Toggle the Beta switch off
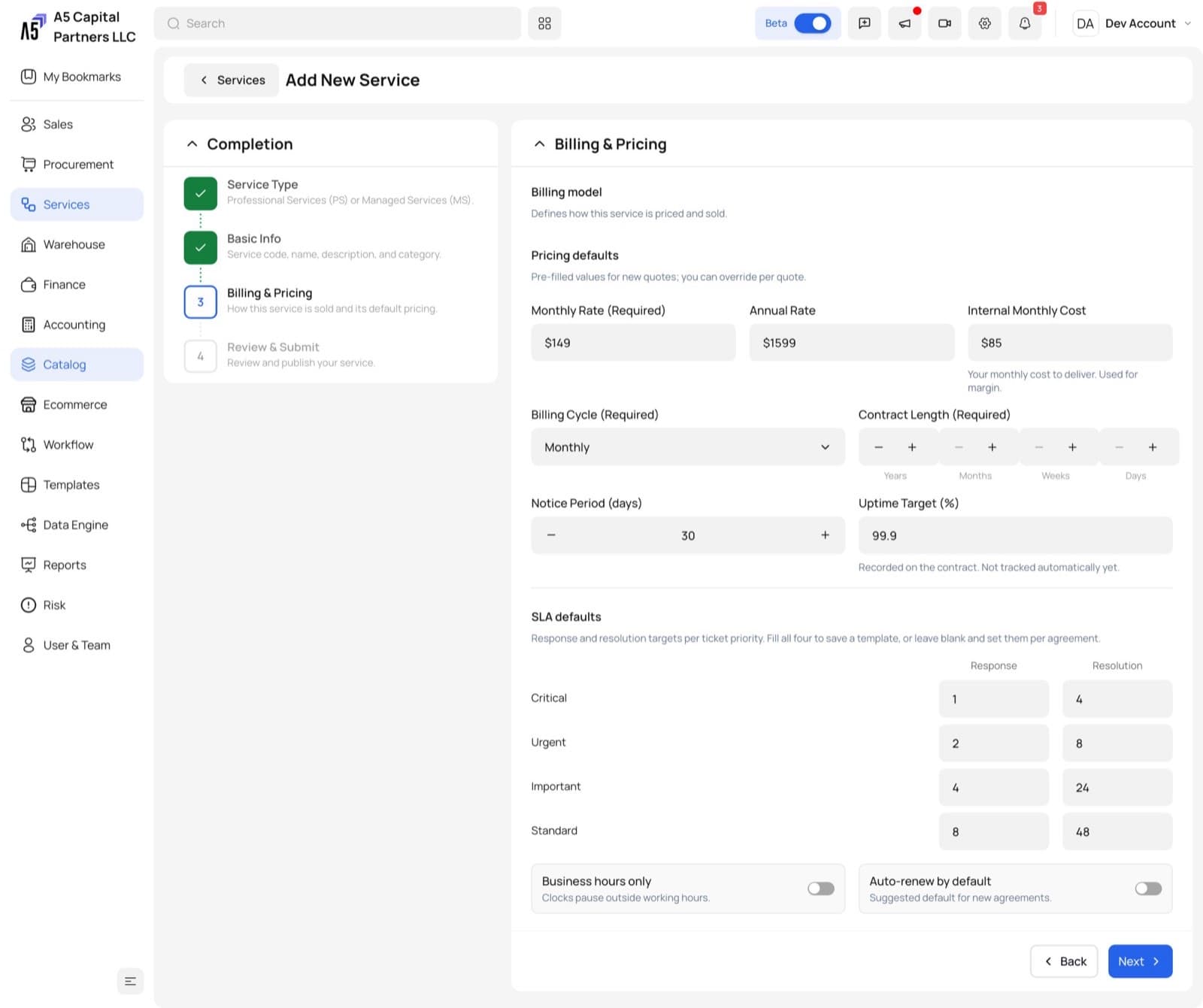Screen dimensions: 1203x1008 pyautogui.click(x=813, y=23)
